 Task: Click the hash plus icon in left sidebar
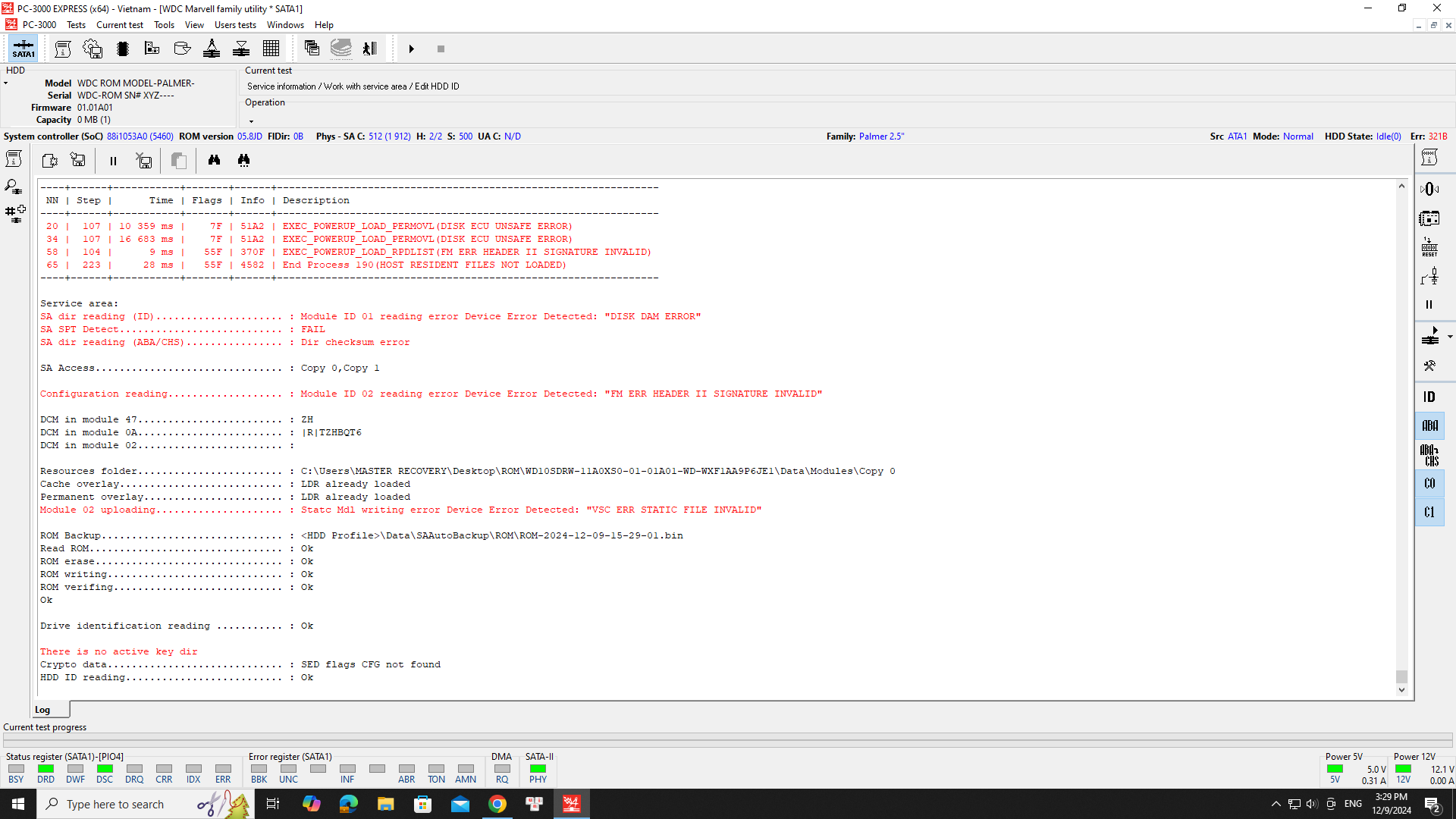pyautogui.click(x=15, y=214)
